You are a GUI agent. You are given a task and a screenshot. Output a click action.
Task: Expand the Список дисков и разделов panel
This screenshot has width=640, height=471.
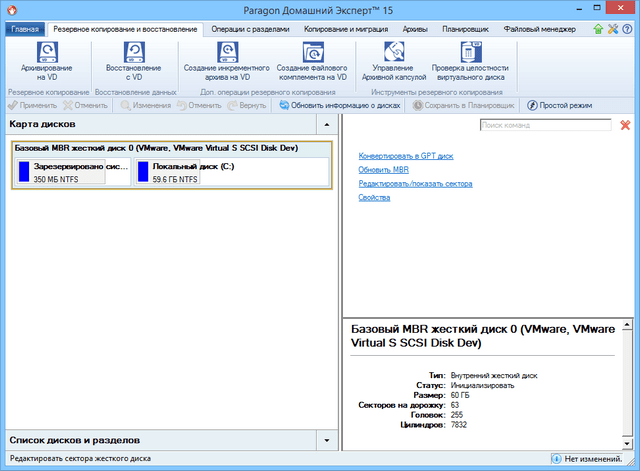click(324, 440)
